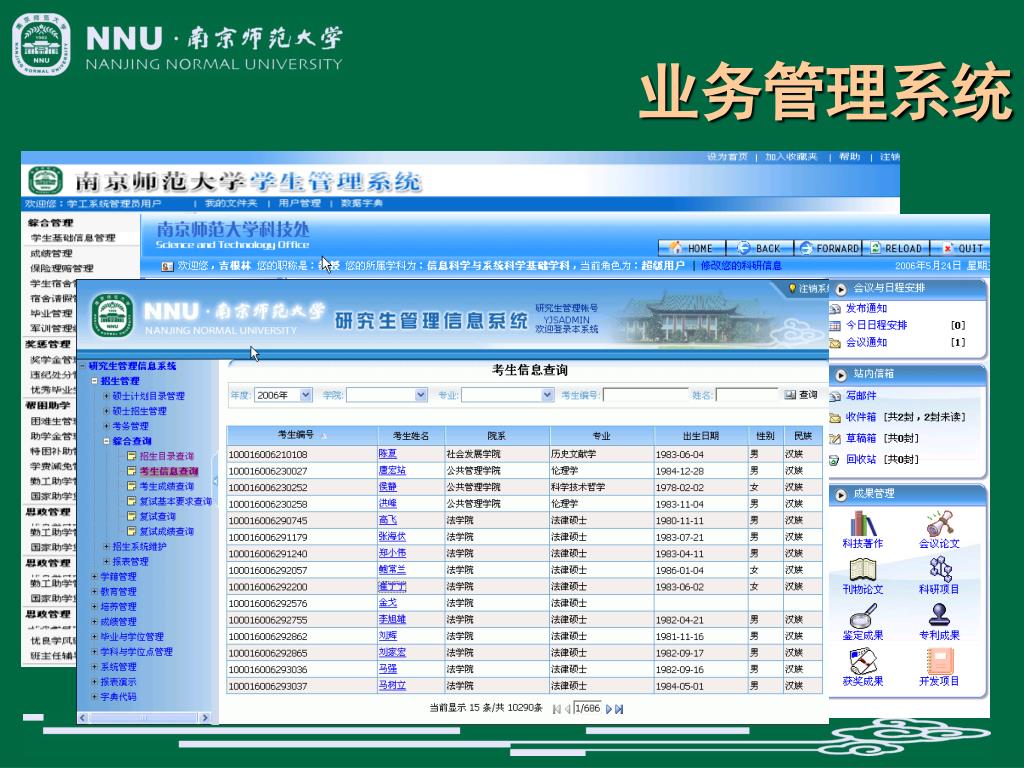This screenshot has height=768, width=1024.
Task: Click the 帮助 link in 学生管理系统
Action: 850,157
